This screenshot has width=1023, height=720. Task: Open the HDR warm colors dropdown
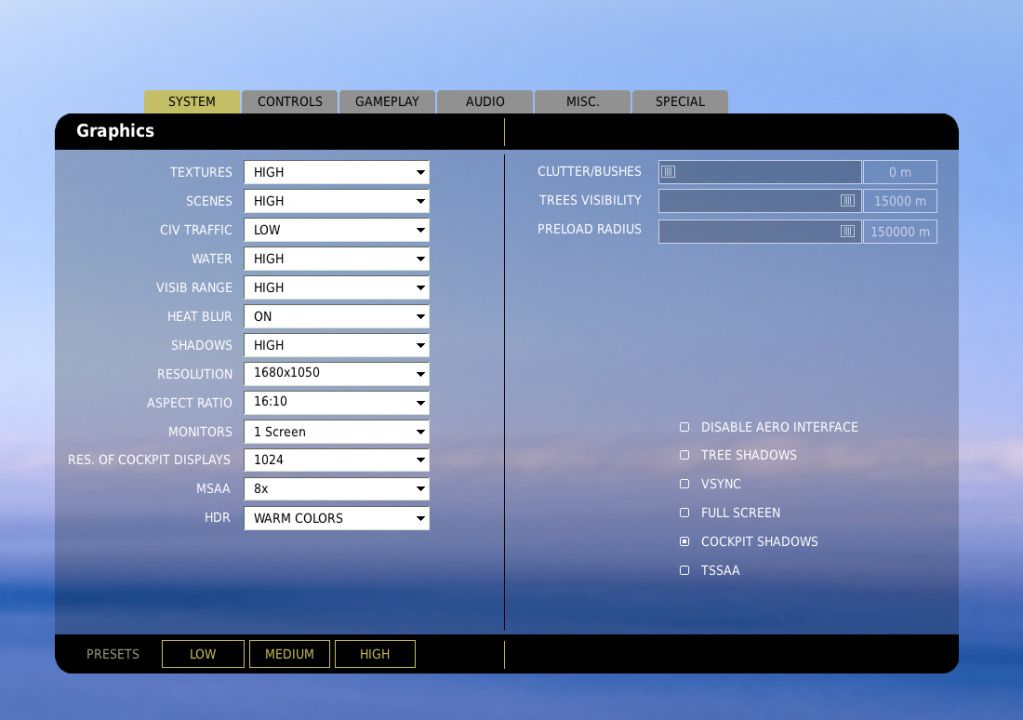click(x=336, y=517)
